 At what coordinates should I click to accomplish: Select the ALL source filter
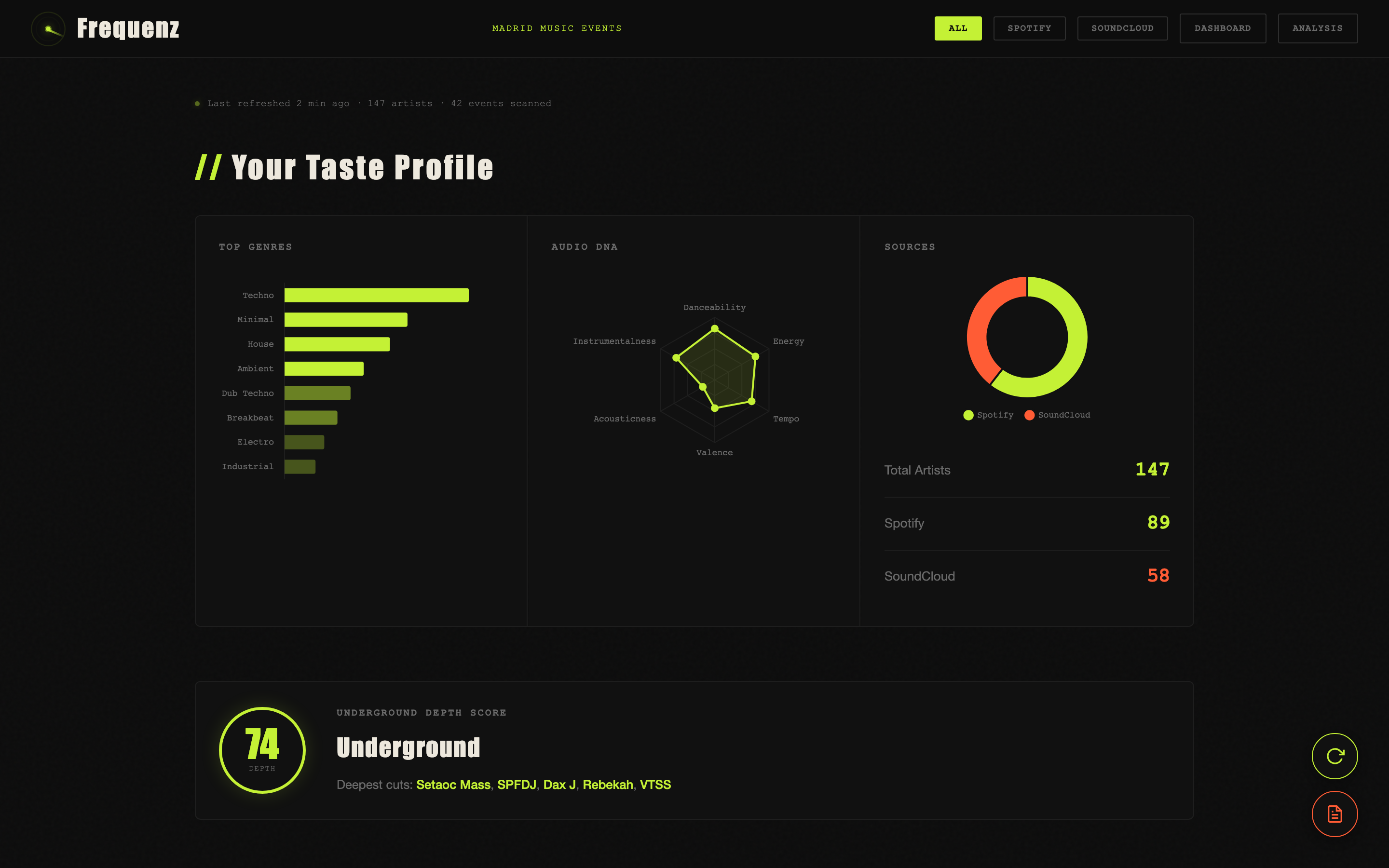click(x=958, y=27)
